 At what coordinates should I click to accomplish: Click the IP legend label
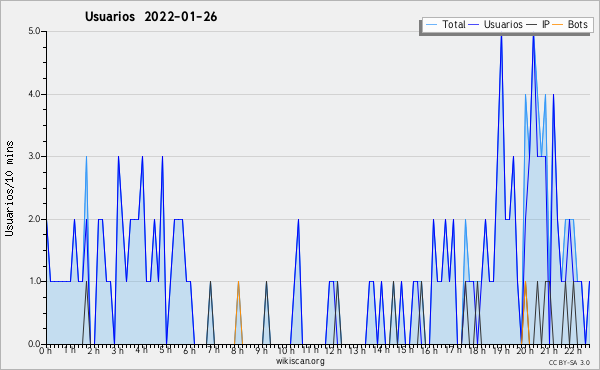[x=546, y=24]
